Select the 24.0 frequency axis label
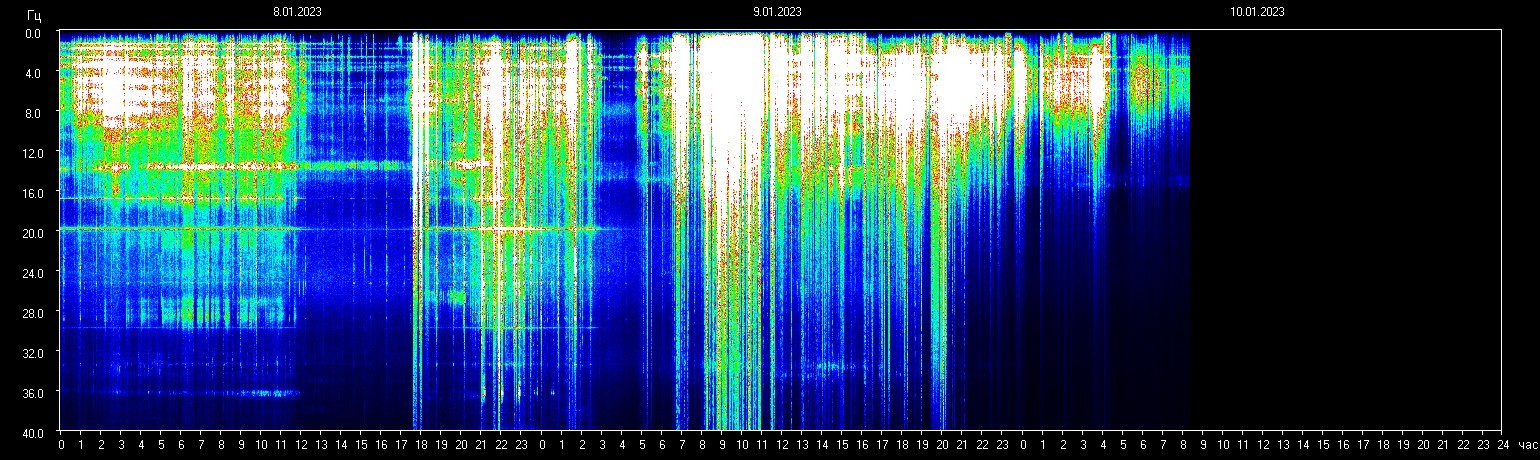The width and height of the screenshot is (1540, 460). [31, 273]
